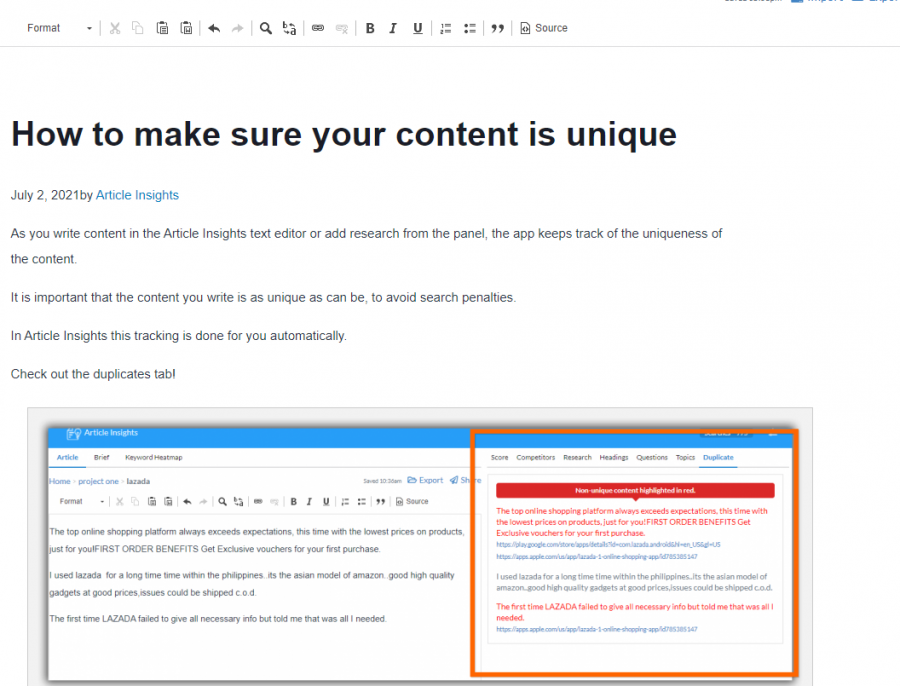Click the Unlink icon

click(x=342, y=28)
